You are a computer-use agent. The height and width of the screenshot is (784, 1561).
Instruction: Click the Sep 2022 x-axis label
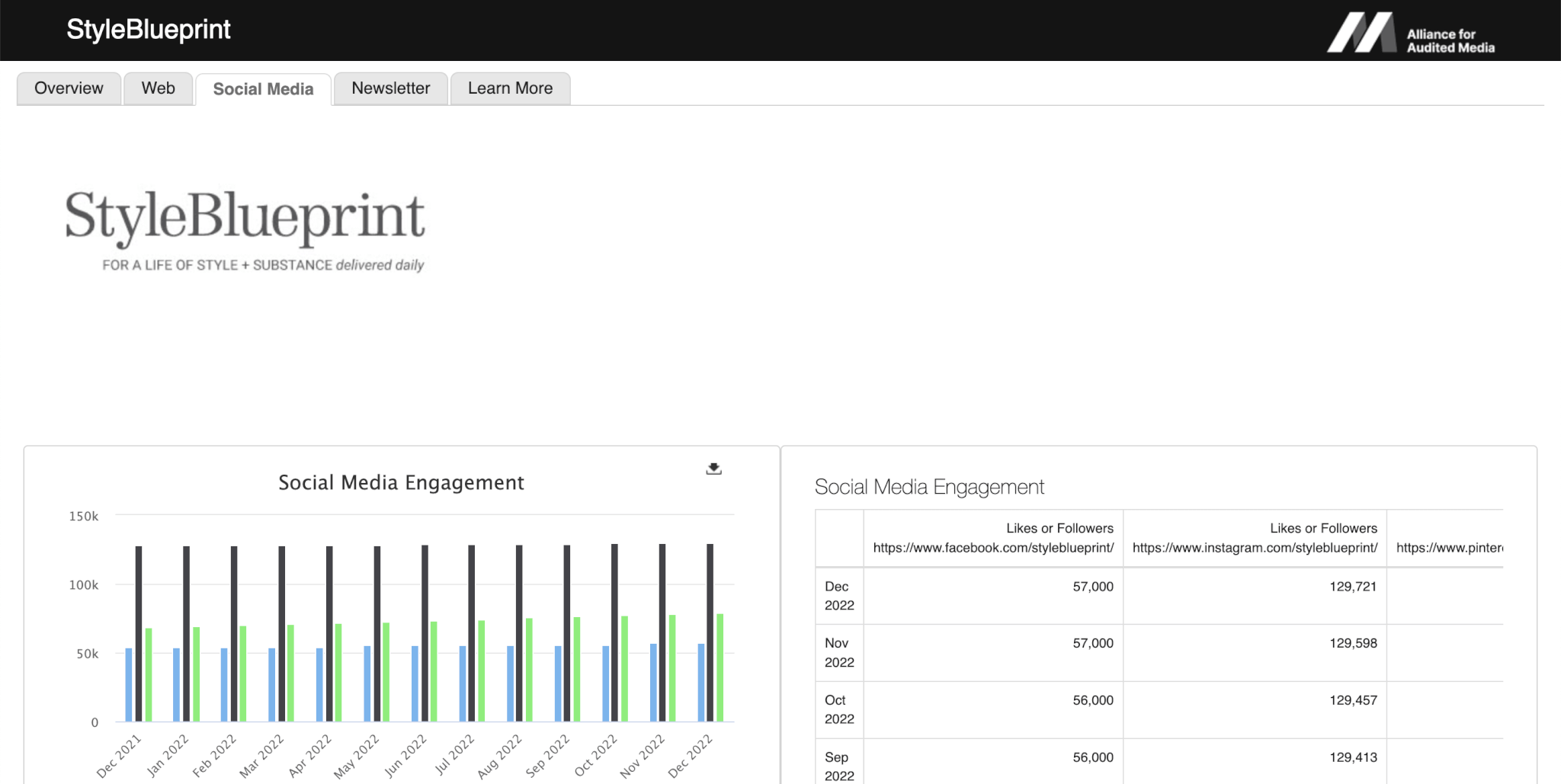(548, 755)
